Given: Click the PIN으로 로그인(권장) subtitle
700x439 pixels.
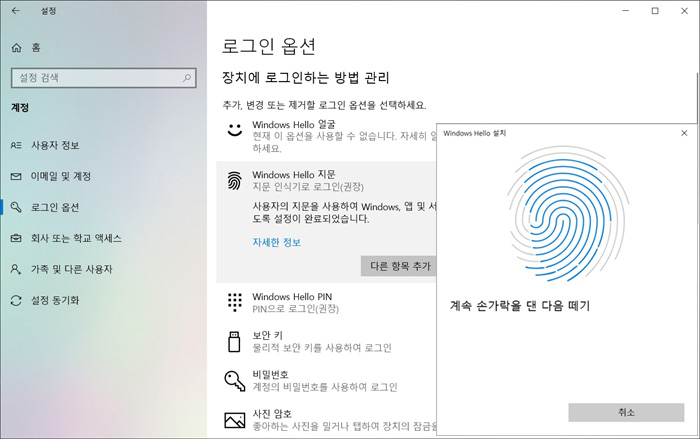Looking at the screenshot, I should 296,309.
